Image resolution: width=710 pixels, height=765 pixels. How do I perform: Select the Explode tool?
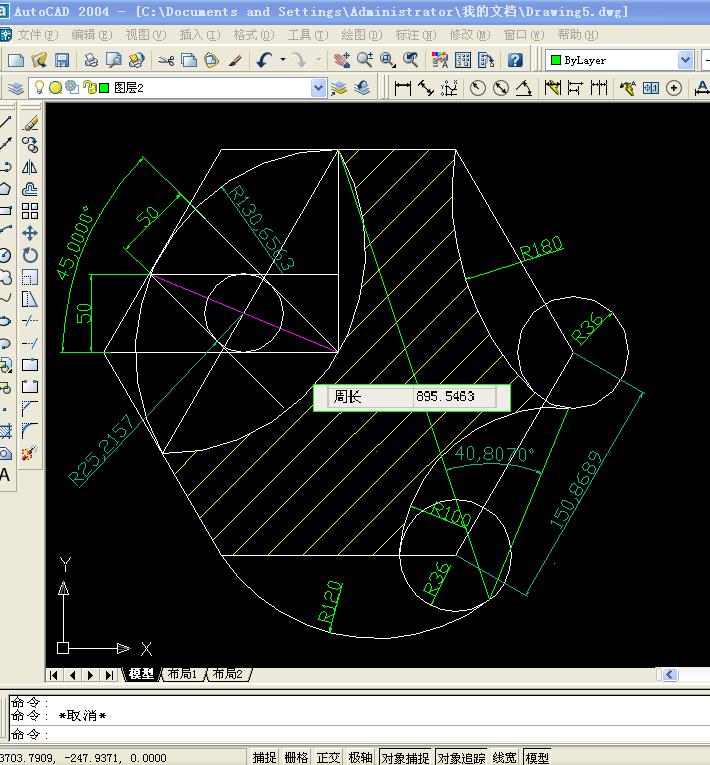[28, 453]
